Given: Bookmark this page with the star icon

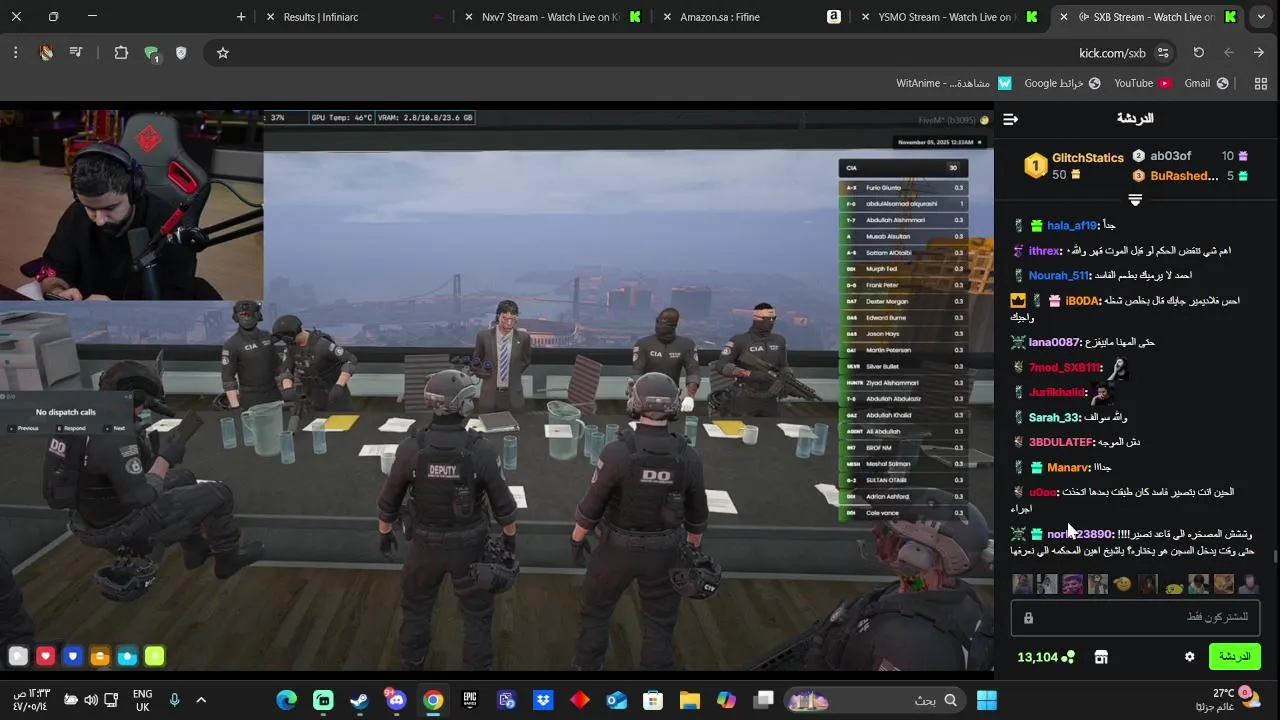Looking at the screenshot, I should coord(223,53).
